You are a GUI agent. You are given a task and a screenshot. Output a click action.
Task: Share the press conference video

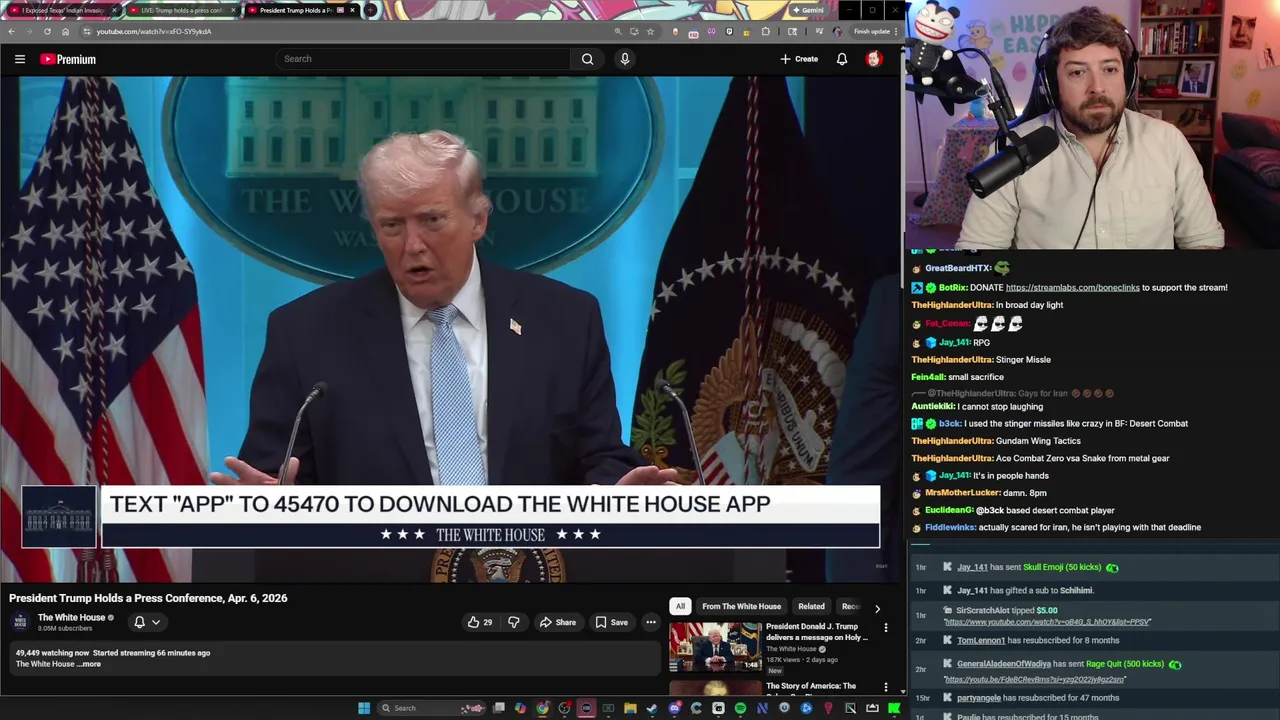click(x=558, y=622)
